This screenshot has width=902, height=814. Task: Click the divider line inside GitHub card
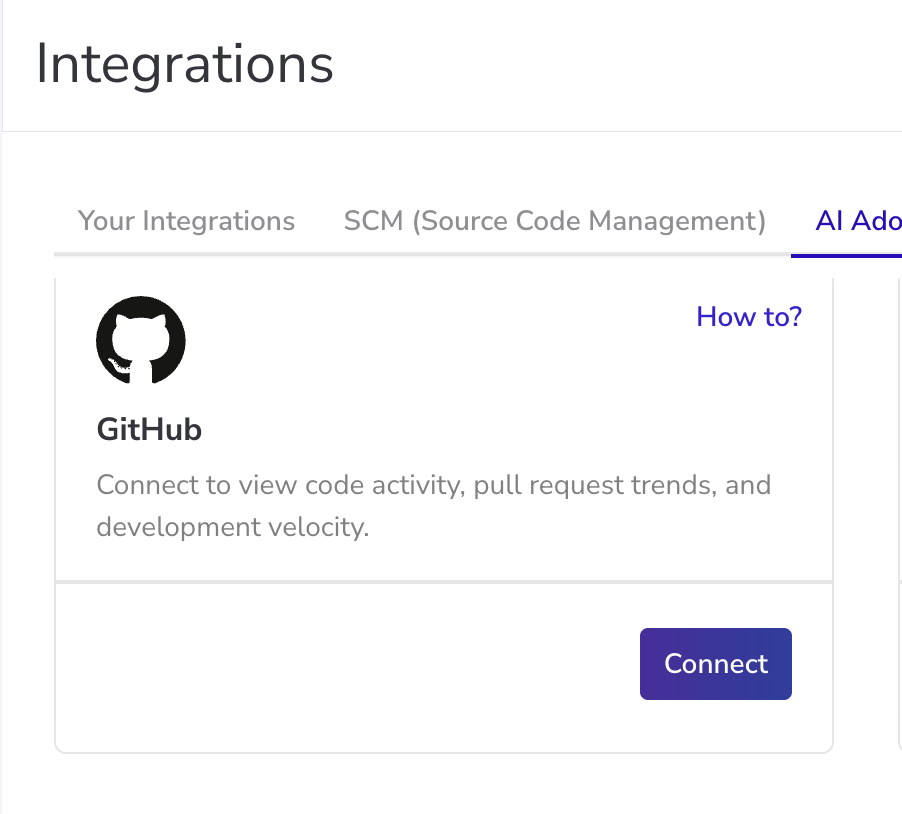tap(444, 581)
